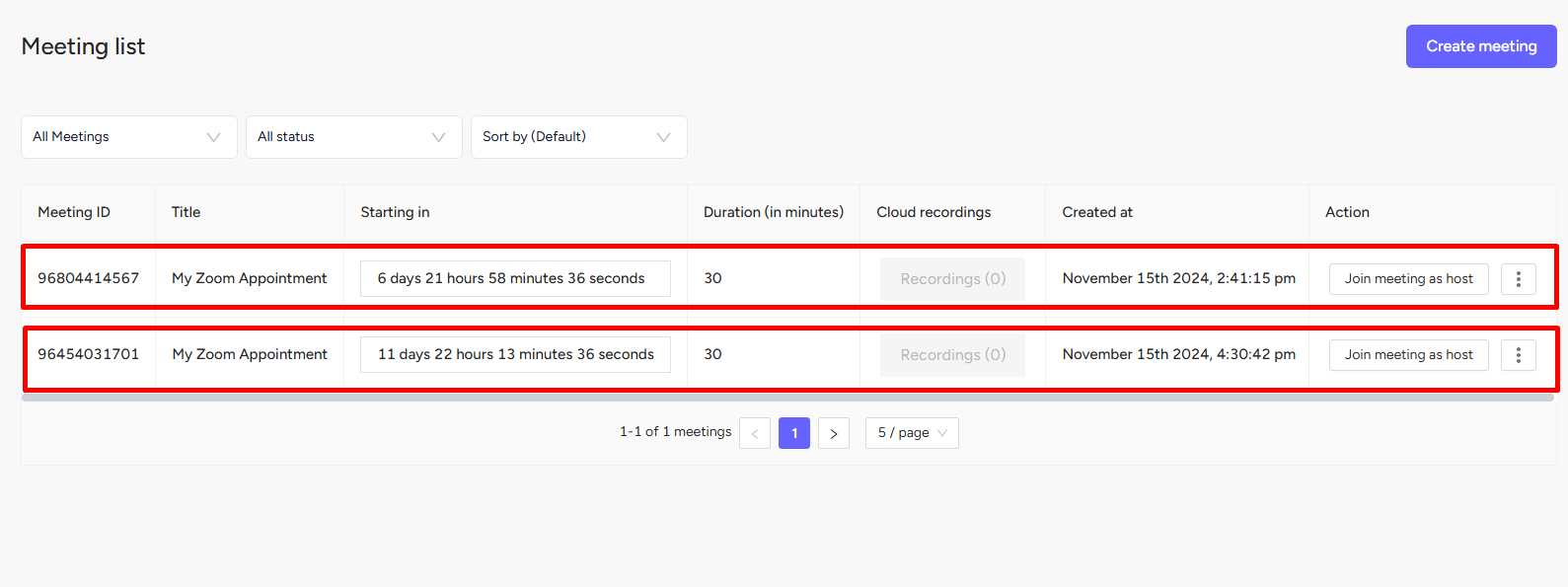Click created date November 15th 2024, 2:41:15 pm
This screenshot has height=587, width=1568.
[x=1179, y=278]
